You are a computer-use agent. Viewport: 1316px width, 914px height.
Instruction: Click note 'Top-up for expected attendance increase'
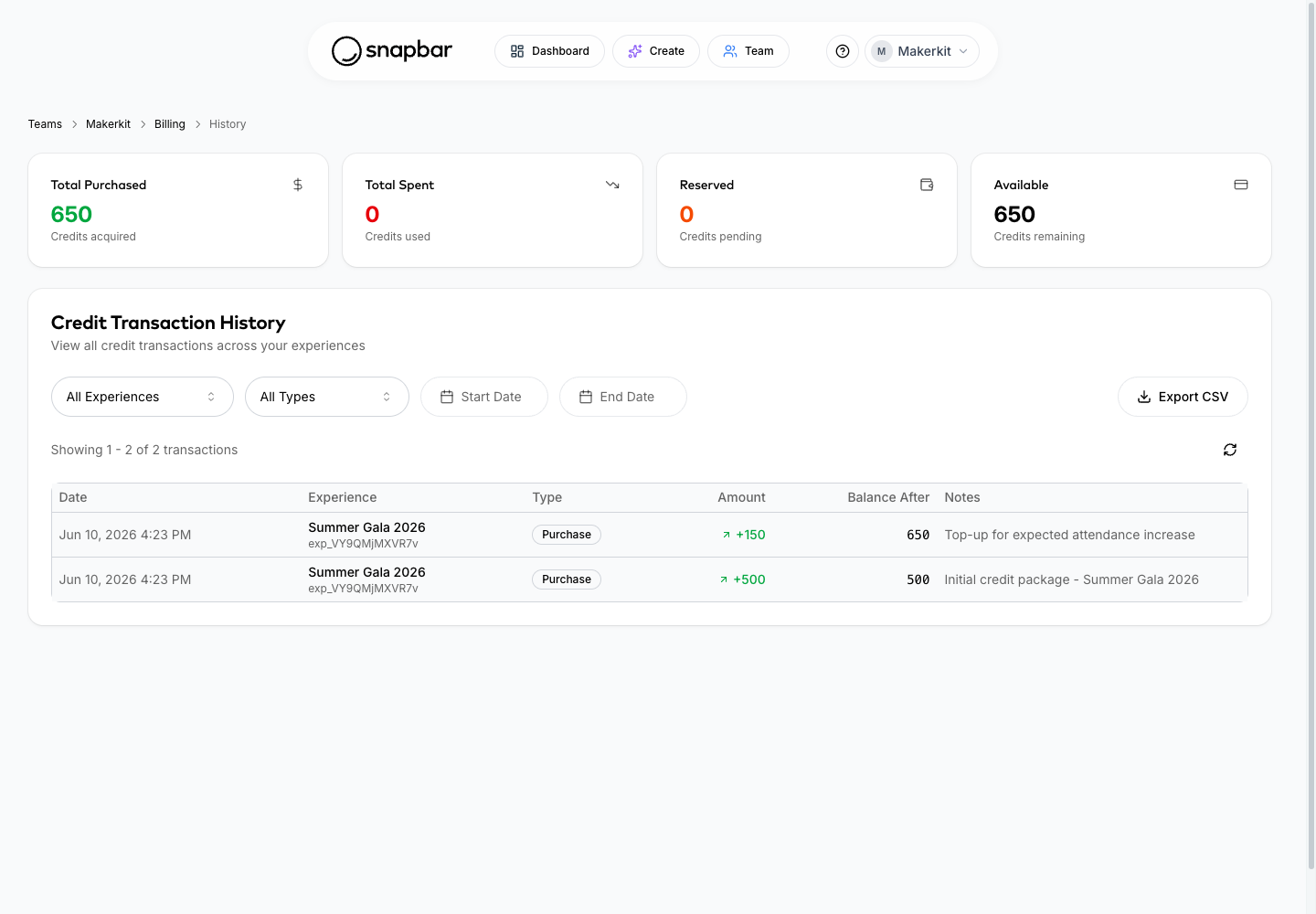point(1069,535)
